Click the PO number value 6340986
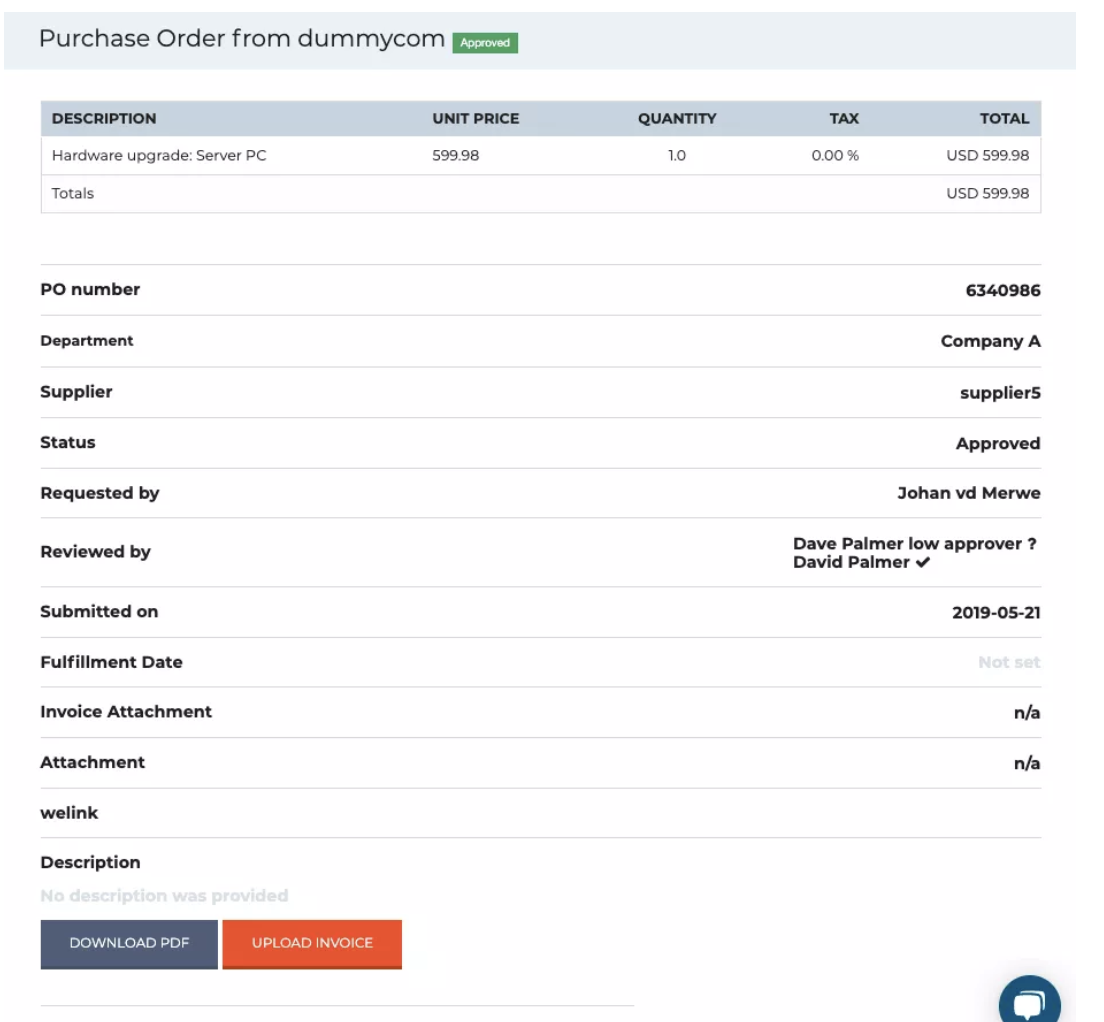This screenshot has height=1022, width=1104. 1003,290
